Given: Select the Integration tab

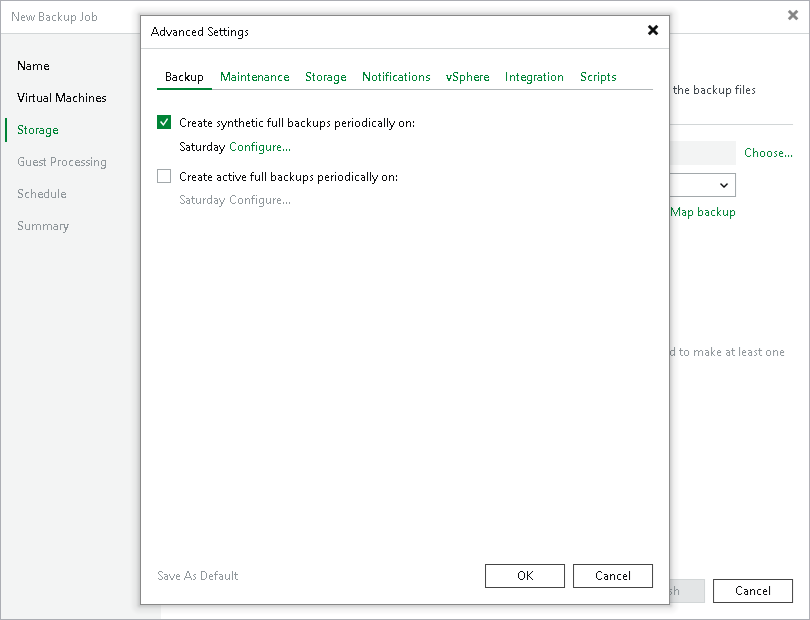Looking at the screenshot, I should tap(534, 77).
